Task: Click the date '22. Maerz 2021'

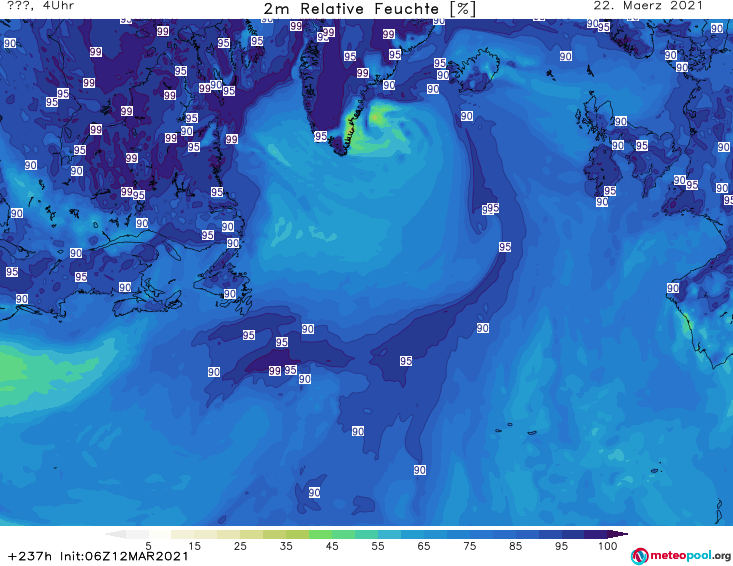Action: tap(648, 6)
